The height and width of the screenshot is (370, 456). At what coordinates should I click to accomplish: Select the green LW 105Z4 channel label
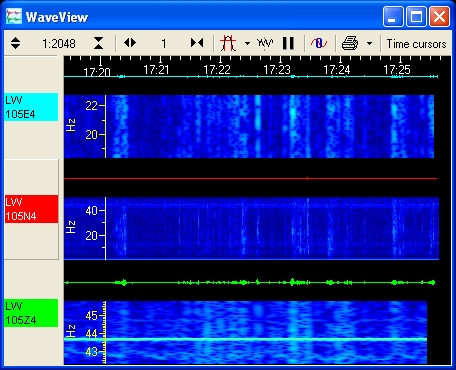point(31,313)
